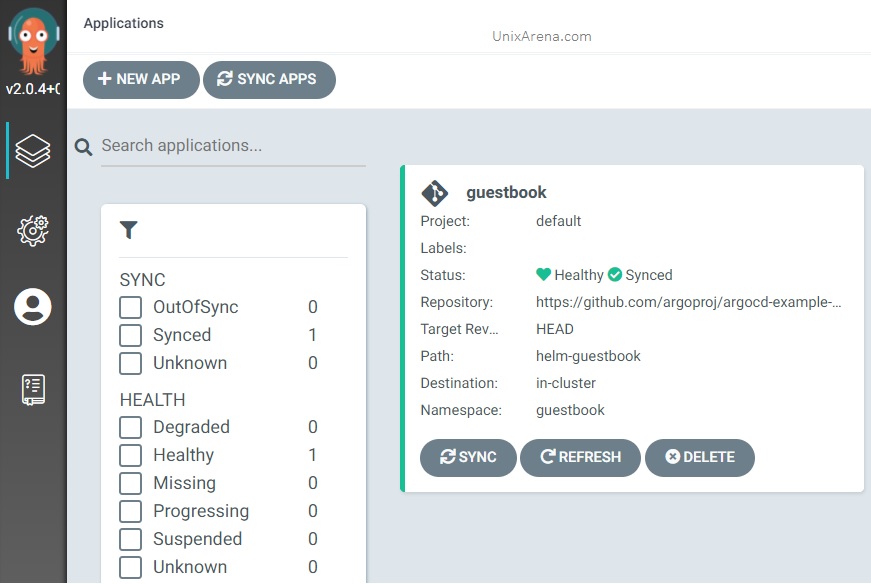Screen dimensions: 871x584
Task: Click the filter funnel icon
Action: (x=128, y=230)
